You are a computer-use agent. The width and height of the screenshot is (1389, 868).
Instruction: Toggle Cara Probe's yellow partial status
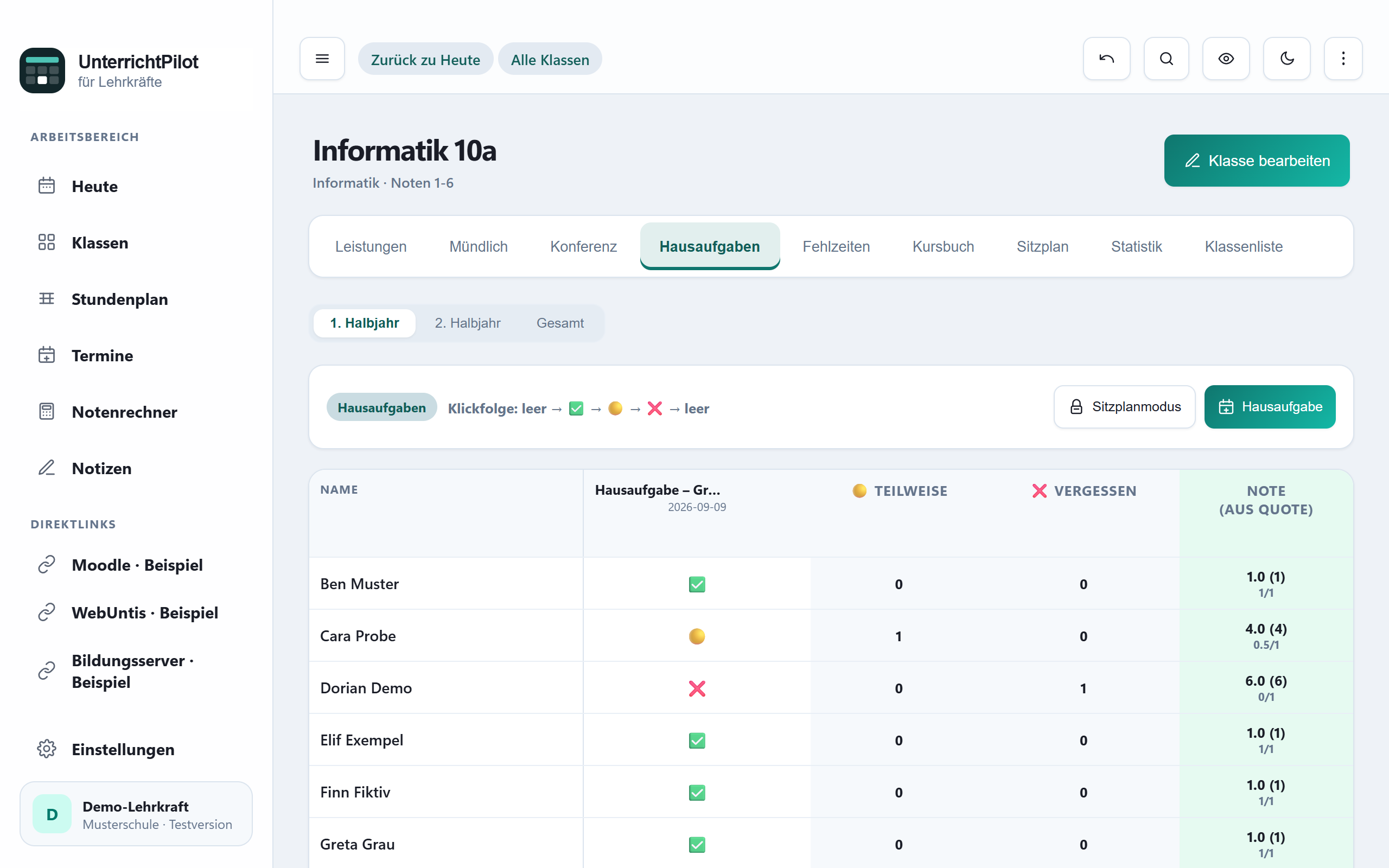697,636
